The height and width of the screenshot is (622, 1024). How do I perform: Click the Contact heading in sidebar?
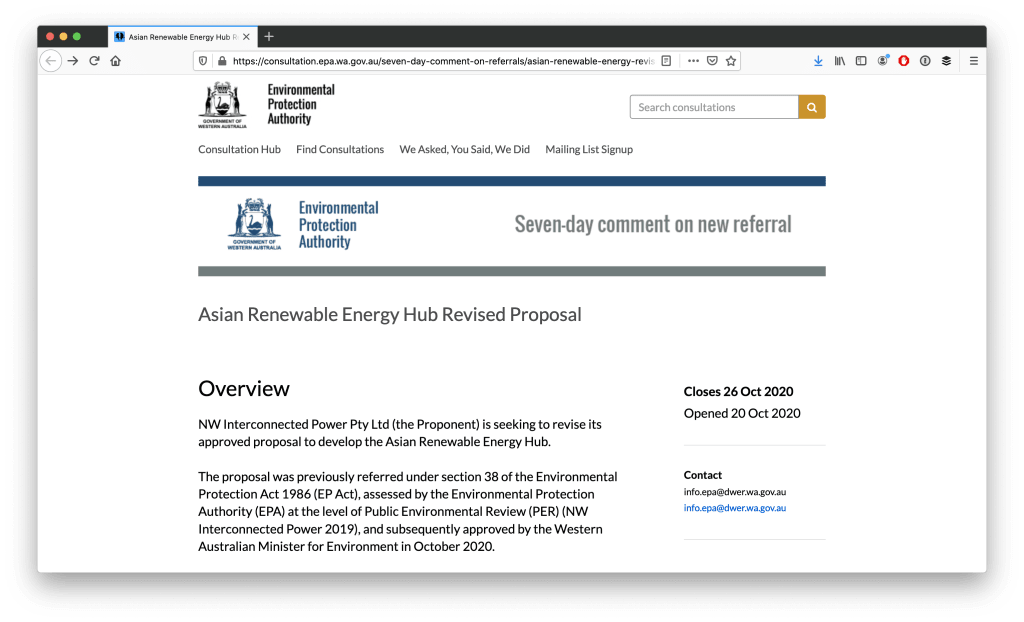coord(703,475)
